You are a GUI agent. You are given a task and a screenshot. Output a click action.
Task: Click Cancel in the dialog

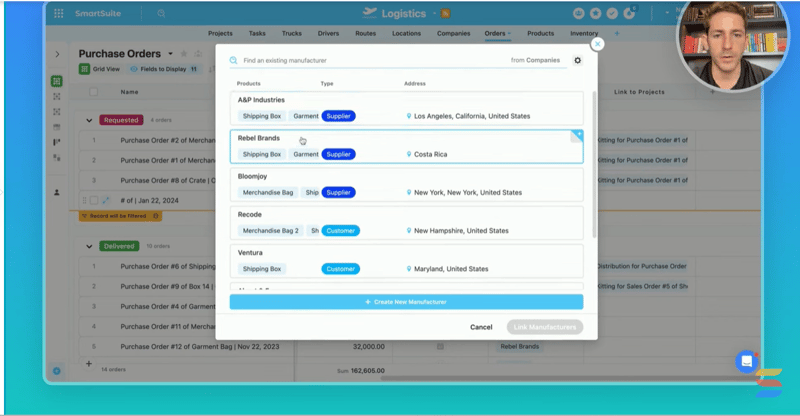(x=481, y=327)
